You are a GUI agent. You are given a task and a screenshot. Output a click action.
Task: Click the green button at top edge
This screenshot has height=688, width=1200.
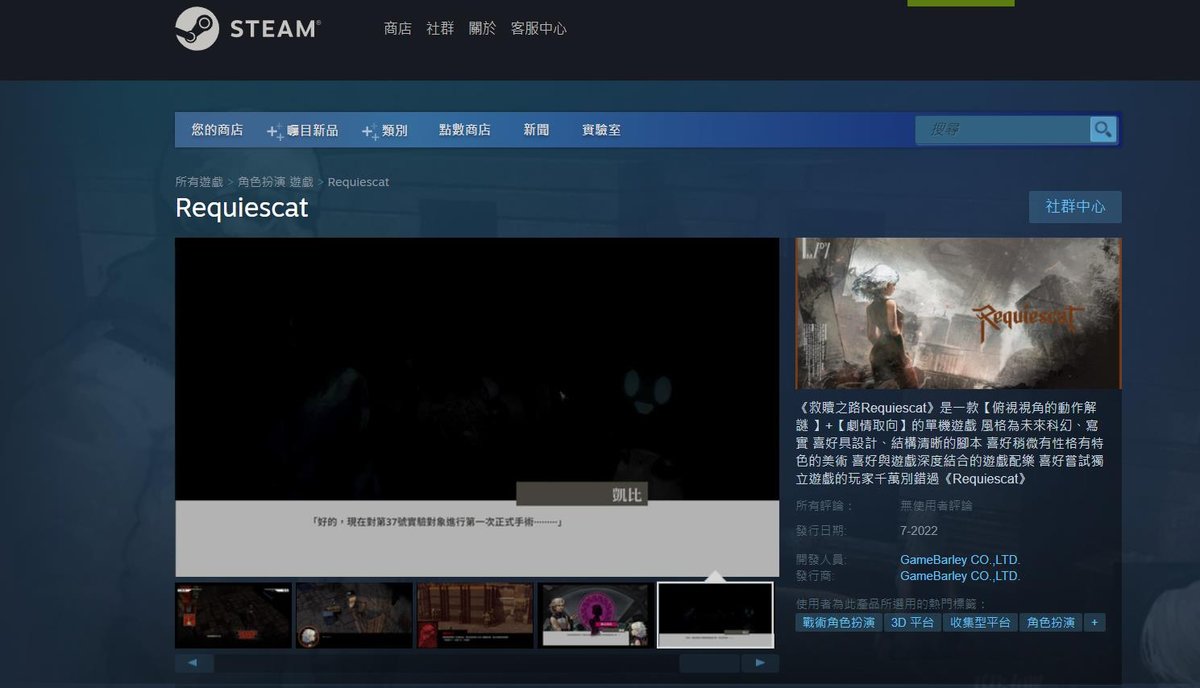point(960,3)
